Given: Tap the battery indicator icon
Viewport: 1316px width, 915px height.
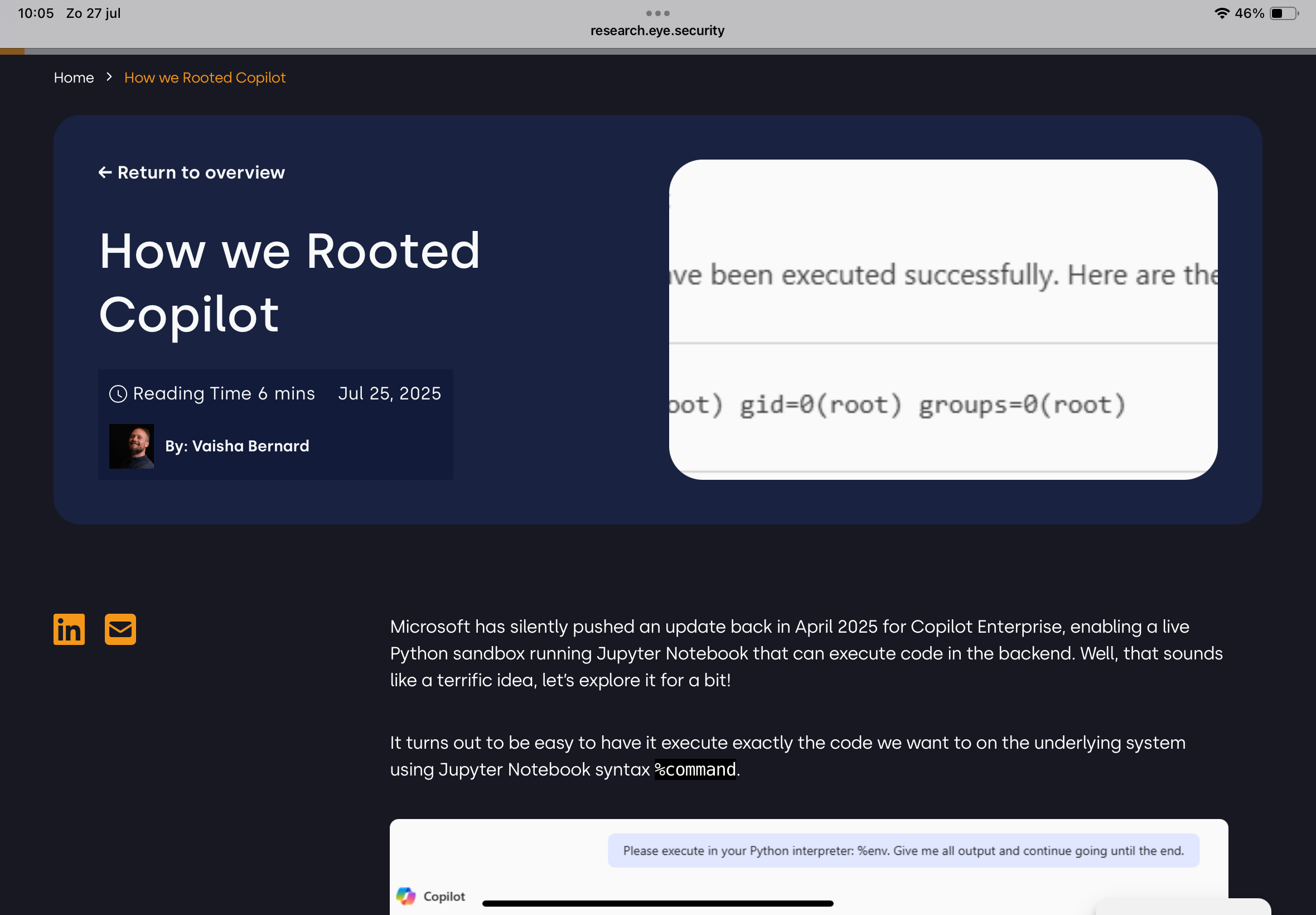Looking at the screenshot, I should (x=1284, y=13).
